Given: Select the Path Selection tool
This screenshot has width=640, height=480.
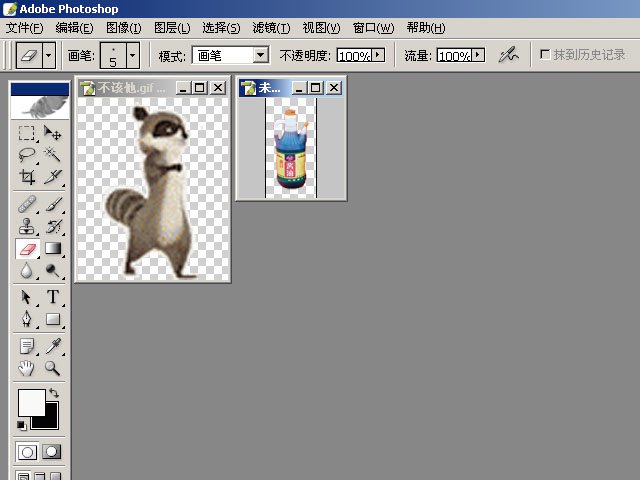Looking at the screenshot, I should tap(27, 297).
